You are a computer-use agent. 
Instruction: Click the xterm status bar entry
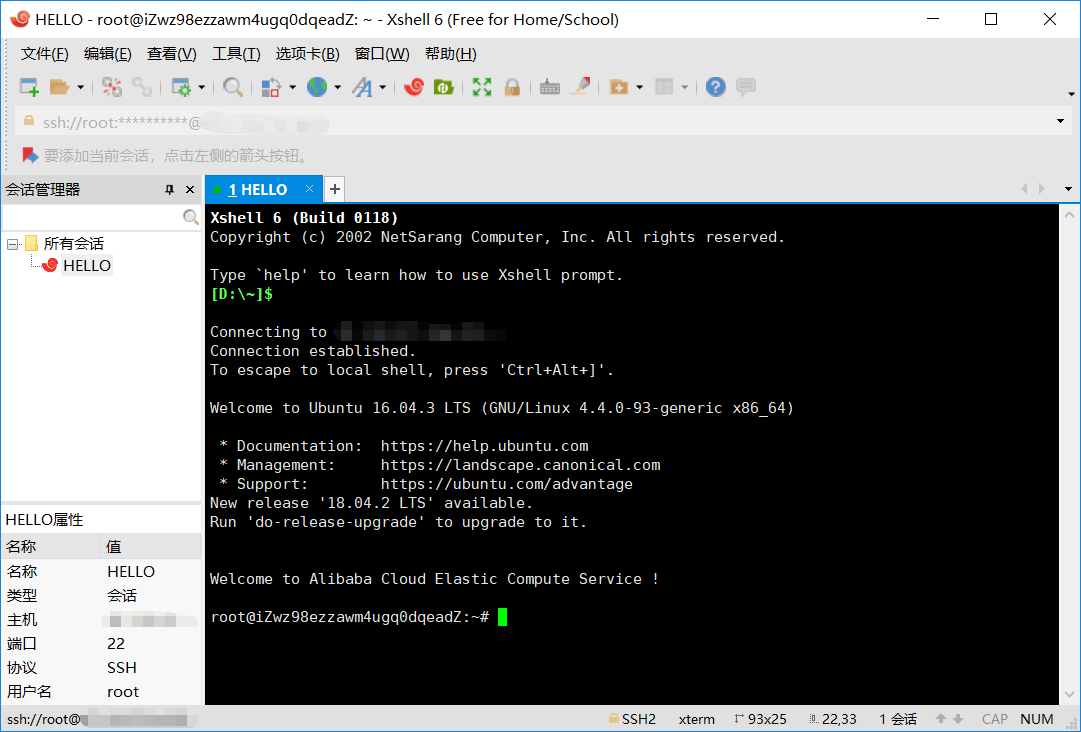(696, 719)
